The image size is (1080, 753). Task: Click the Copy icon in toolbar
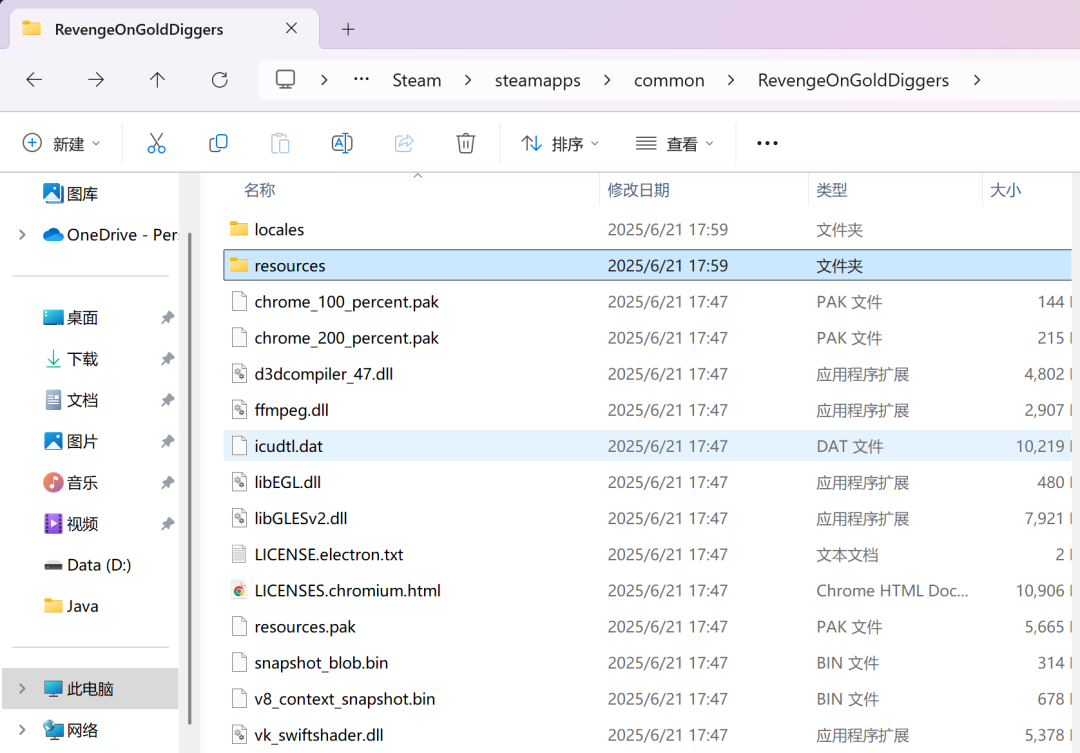pyautogui.click(x=218, y=143)
